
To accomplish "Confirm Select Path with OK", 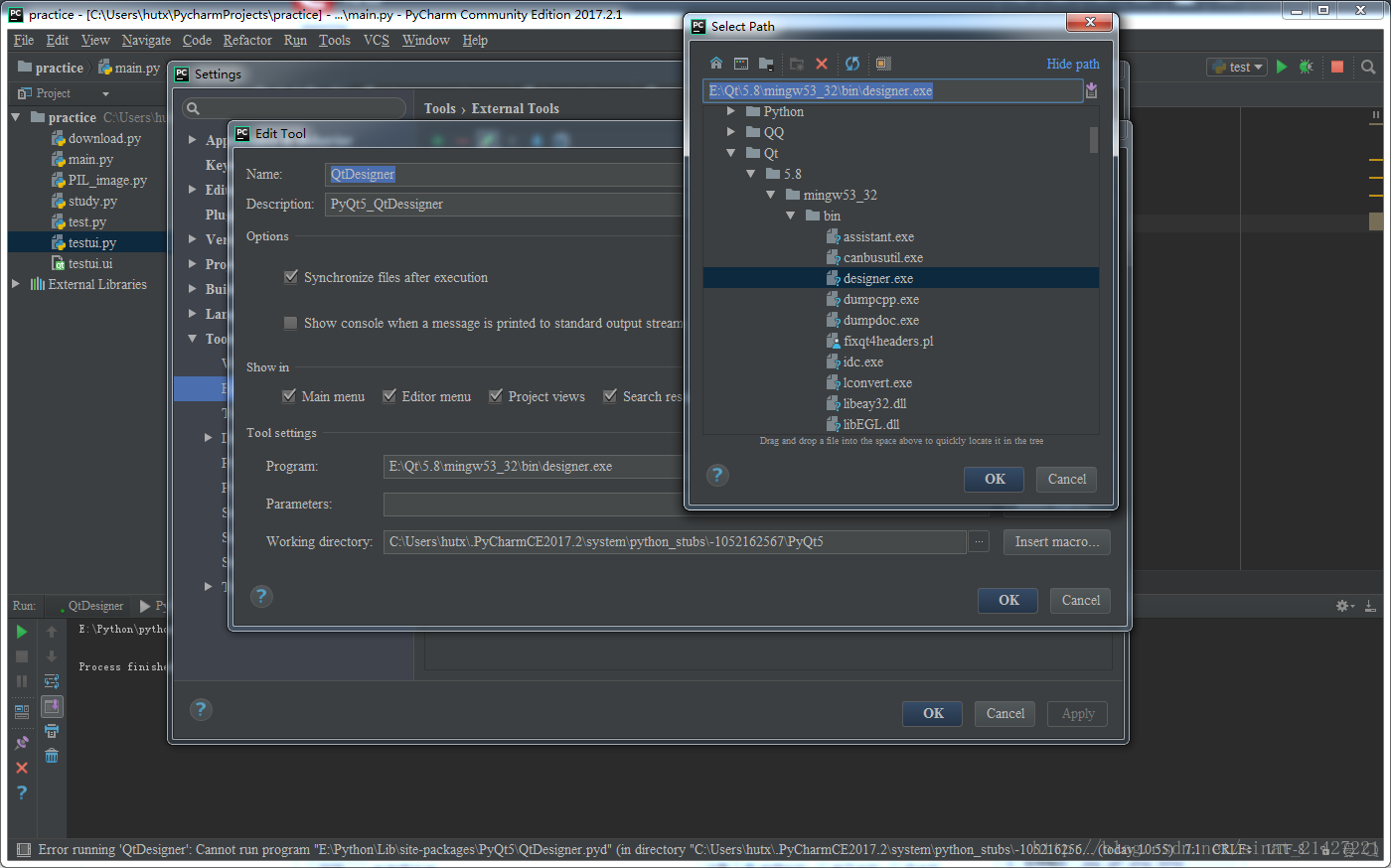I will pos(996,479).
